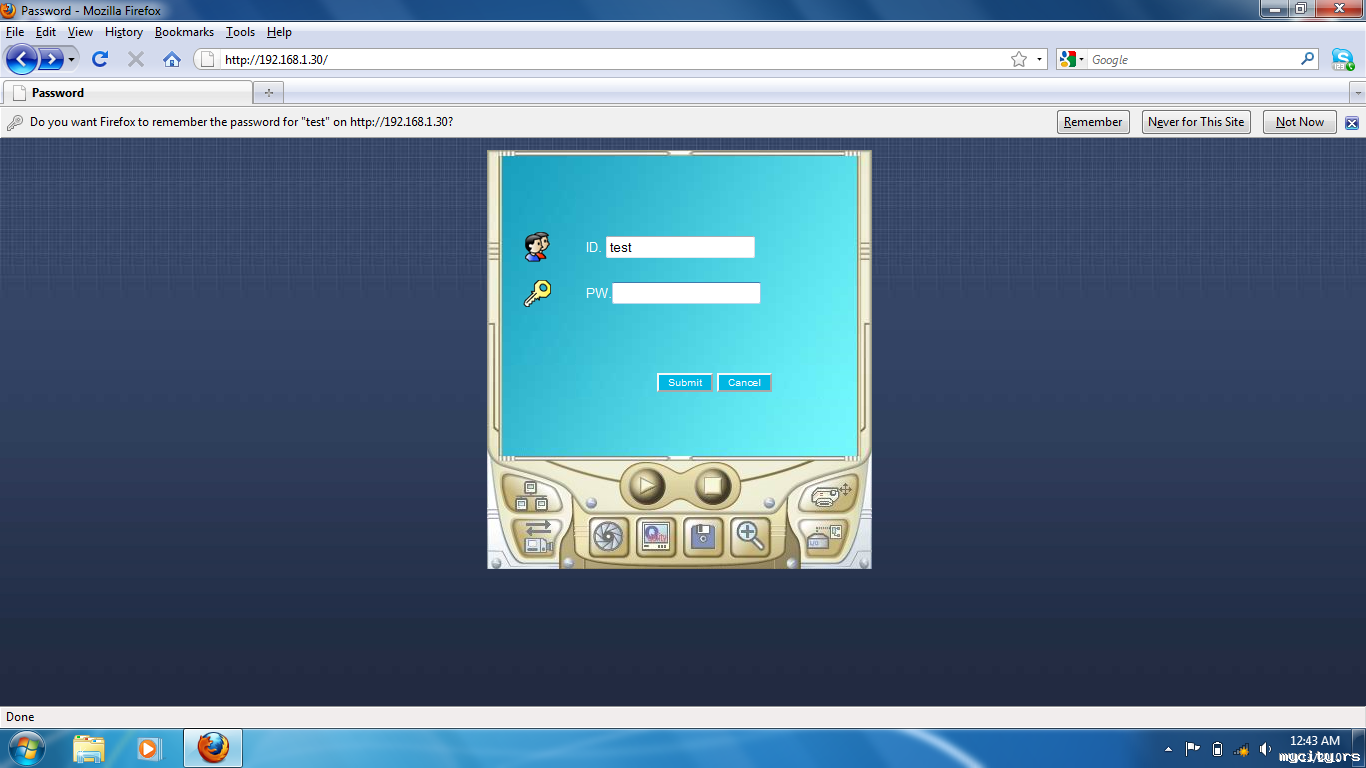The height and width of the screenshot is (768, 1366).
Task: Open the address bar history dropdown
Action: pyautogui.click(x=1039, y=59)
